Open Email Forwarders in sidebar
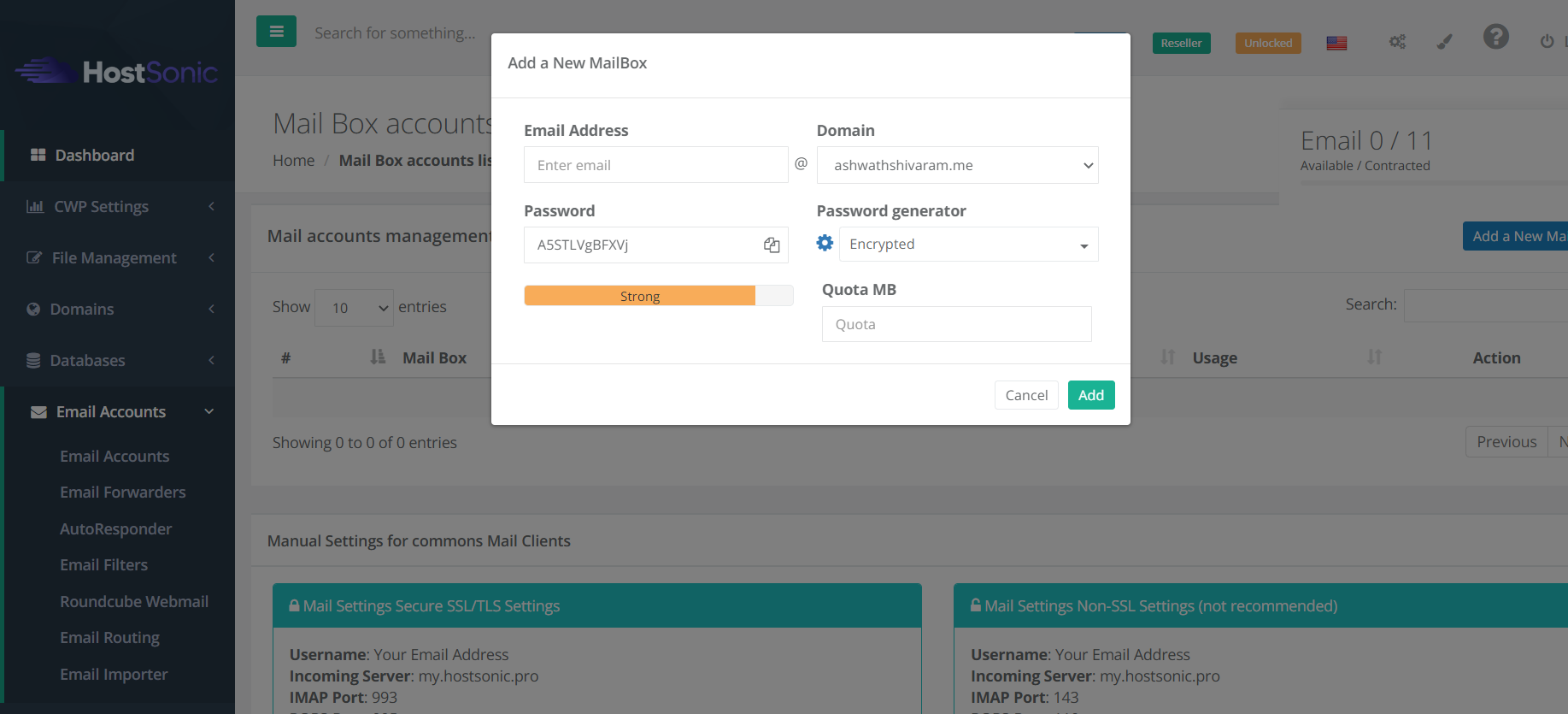 coord(122,493)
